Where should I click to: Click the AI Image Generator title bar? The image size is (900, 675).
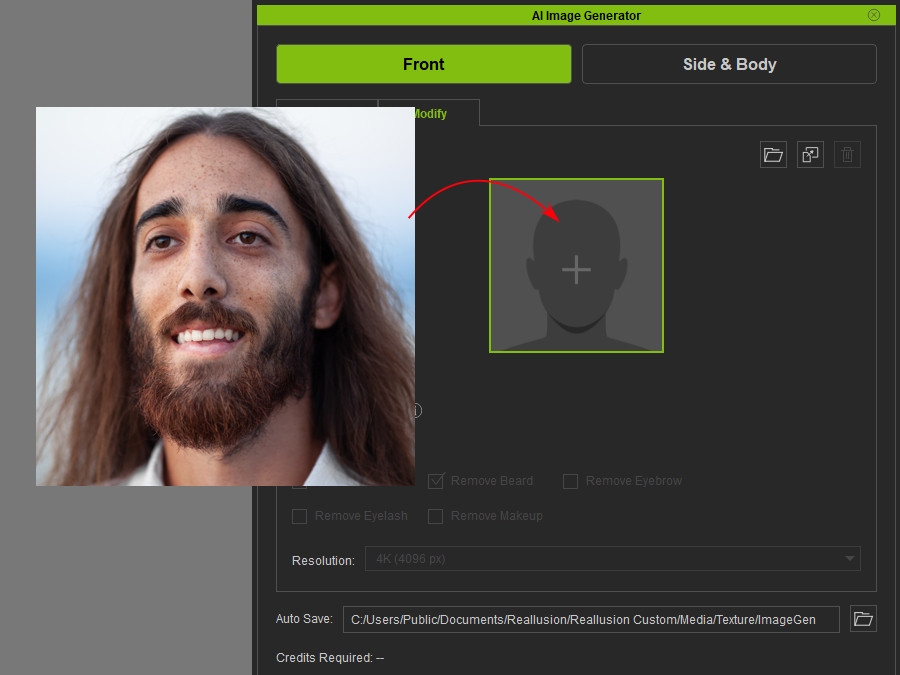click(576, 15)
